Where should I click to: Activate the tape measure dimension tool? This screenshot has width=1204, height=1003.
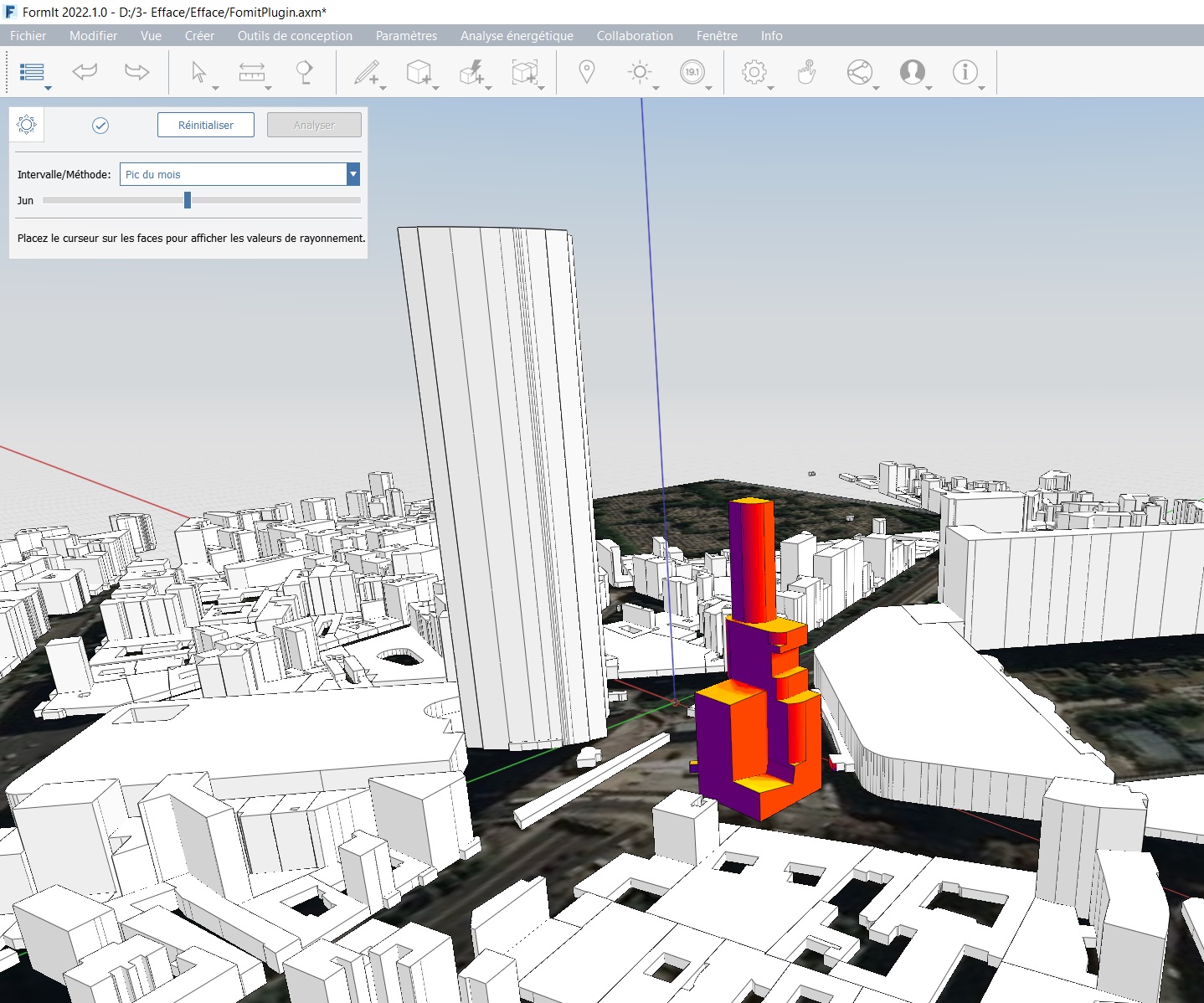(252, 73)
